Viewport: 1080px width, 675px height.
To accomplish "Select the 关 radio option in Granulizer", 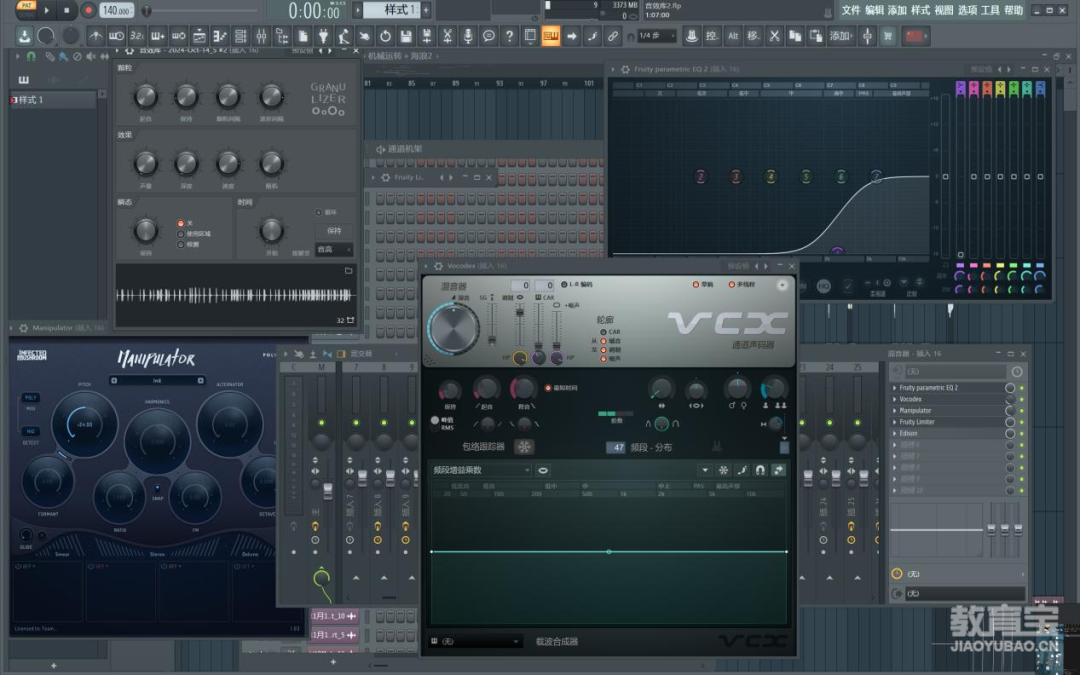I will point(180,223).
